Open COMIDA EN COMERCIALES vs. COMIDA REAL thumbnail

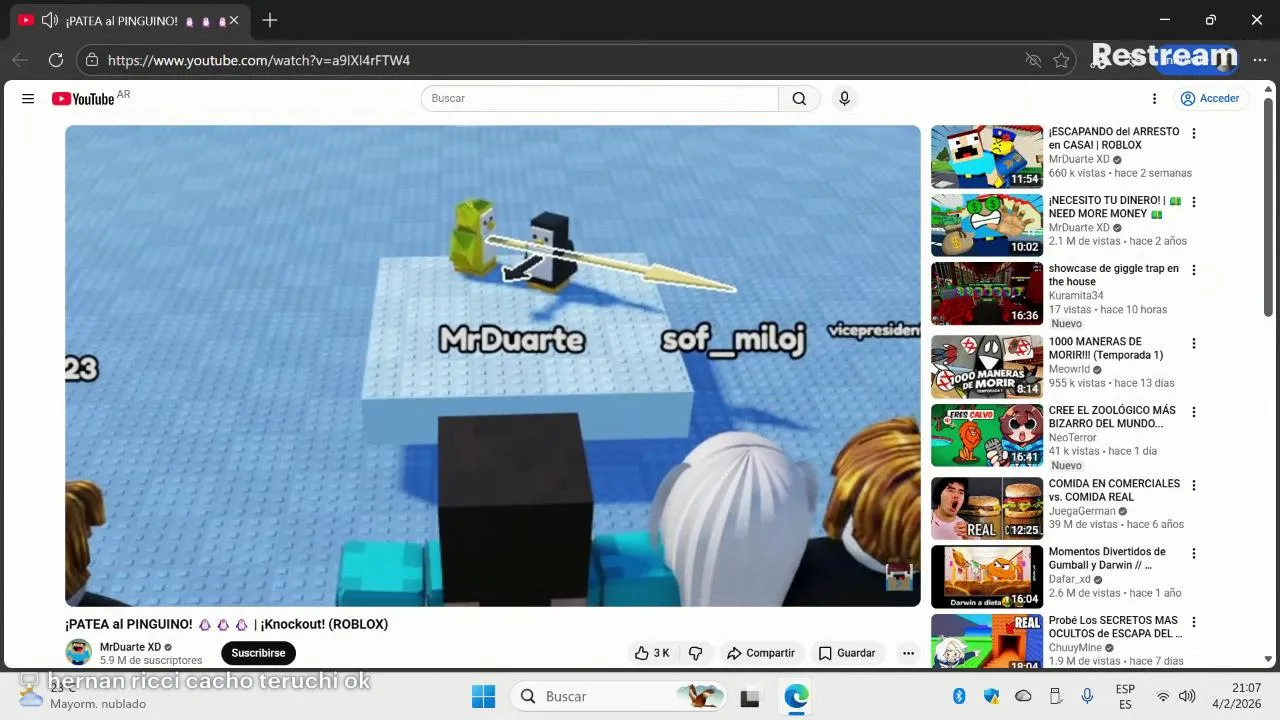click(987, 508)
